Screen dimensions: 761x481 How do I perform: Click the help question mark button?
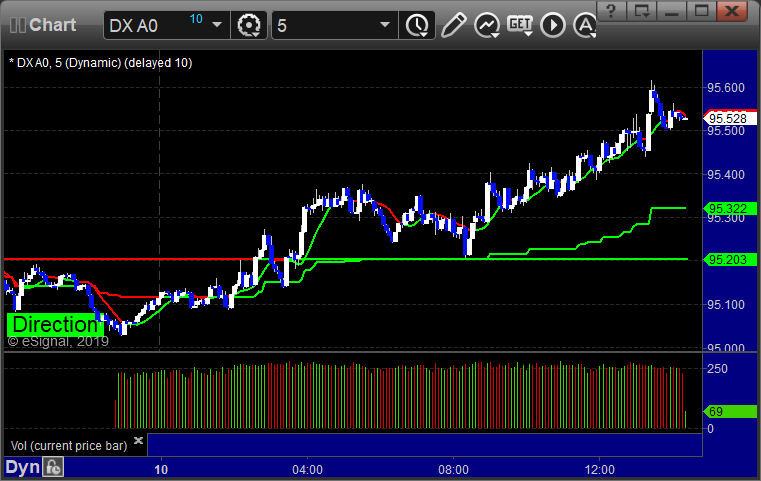(612, 11)
